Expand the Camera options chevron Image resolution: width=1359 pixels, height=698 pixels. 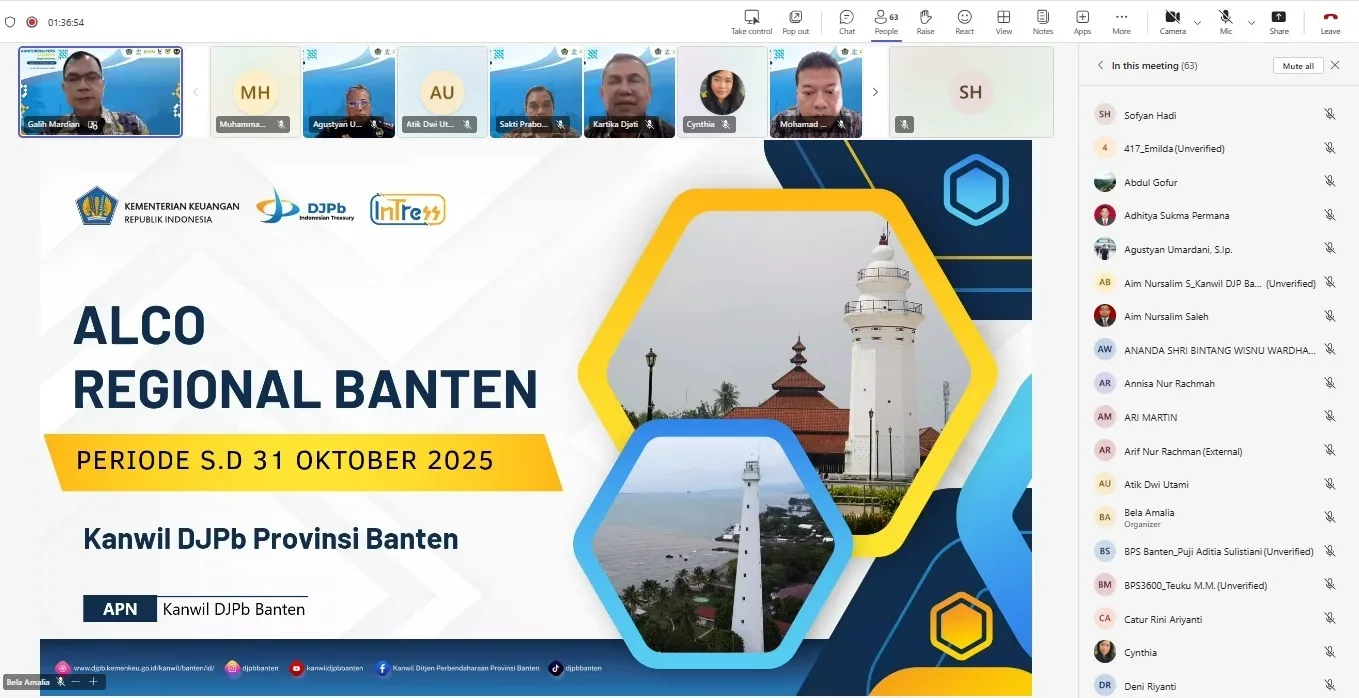[x=1197, y=22]
